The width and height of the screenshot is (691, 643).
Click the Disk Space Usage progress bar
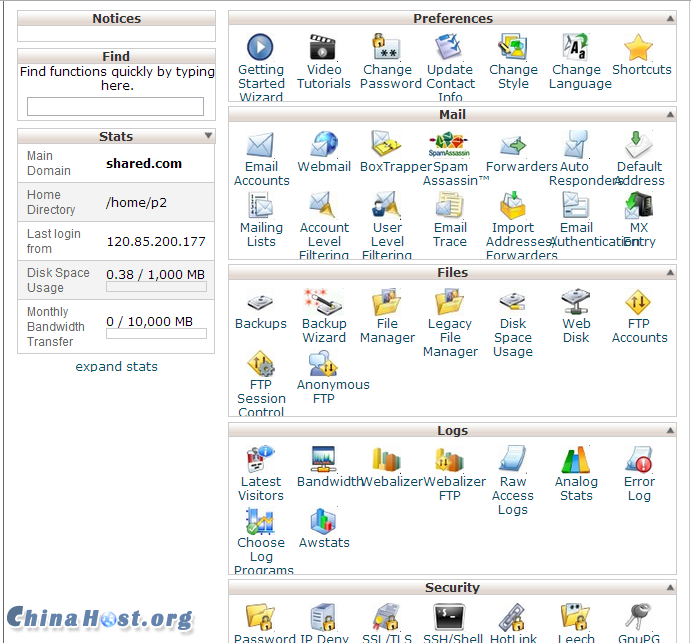156,287
